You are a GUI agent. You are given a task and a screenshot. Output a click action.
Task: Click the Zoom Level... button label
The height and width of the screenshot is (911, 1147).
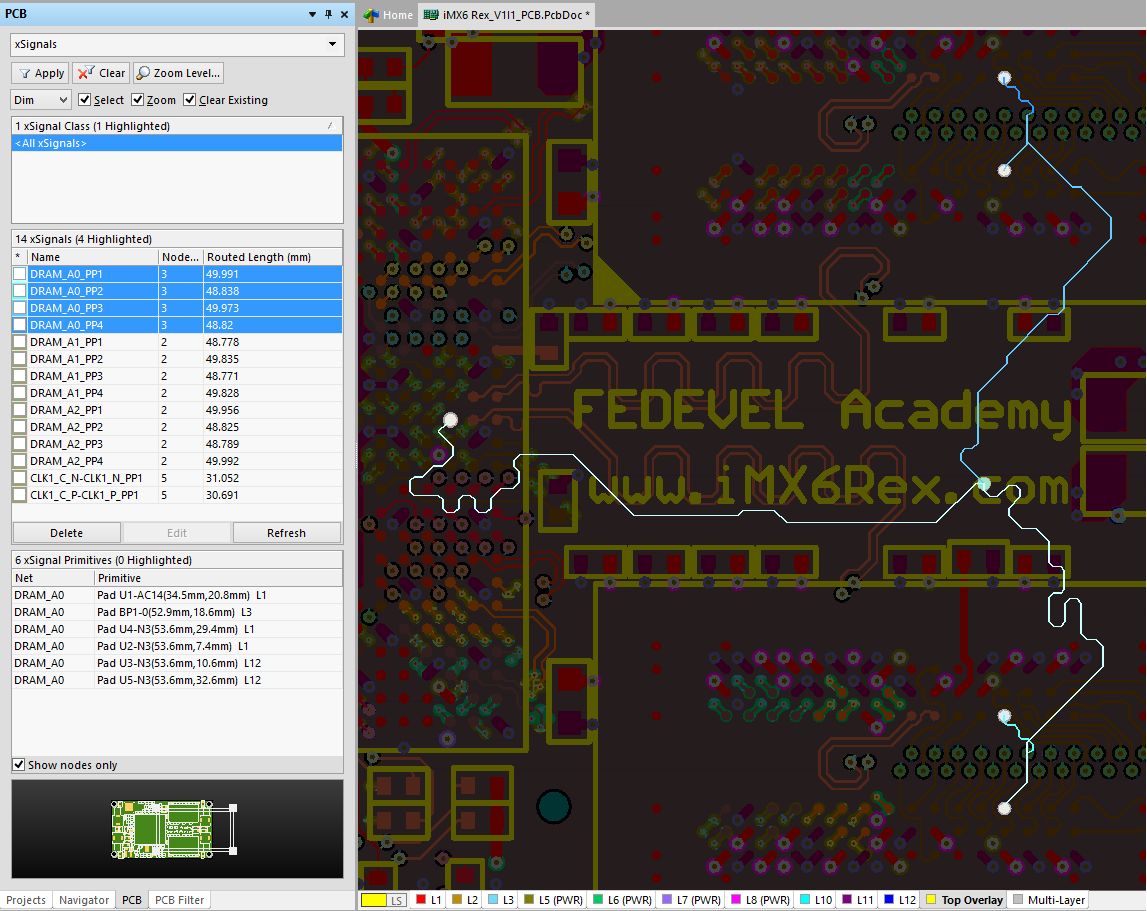187,73
